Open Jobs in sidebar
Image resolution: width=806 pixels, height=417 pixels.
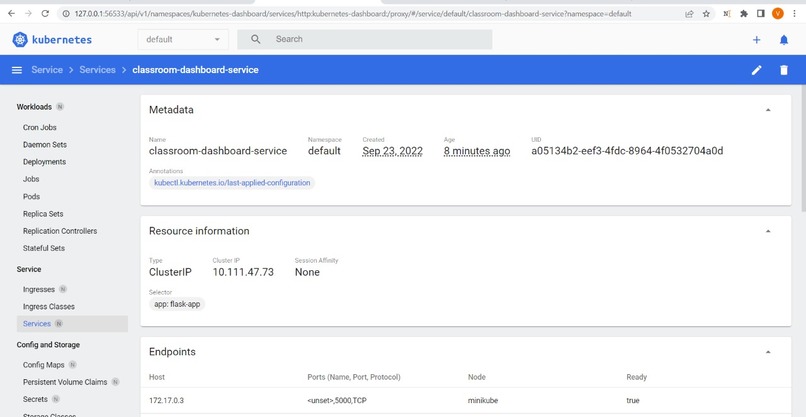click(31, 179)
